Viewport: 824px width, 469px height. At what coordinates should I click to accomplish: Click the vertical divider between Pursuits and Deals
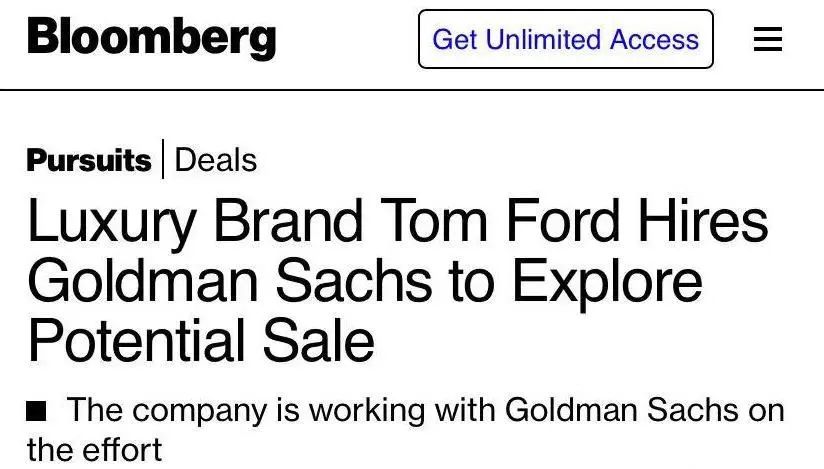163,160
